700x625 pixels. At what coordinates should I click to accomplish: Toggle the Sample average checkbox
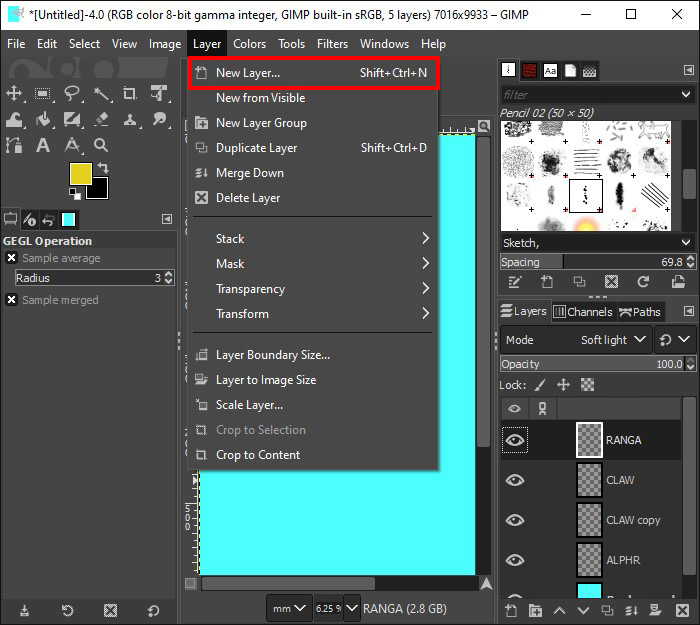[x=12, y=258]
